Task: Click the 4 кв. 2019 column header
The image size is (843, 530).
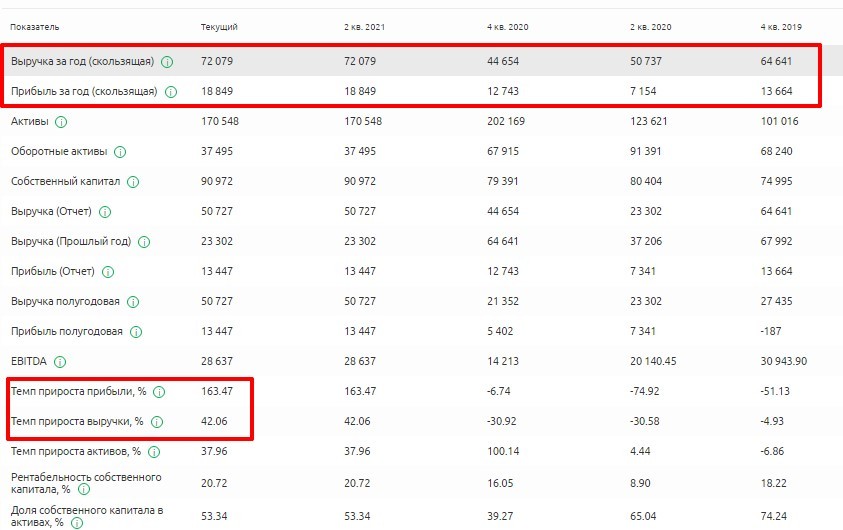Action: pos(781,27)
